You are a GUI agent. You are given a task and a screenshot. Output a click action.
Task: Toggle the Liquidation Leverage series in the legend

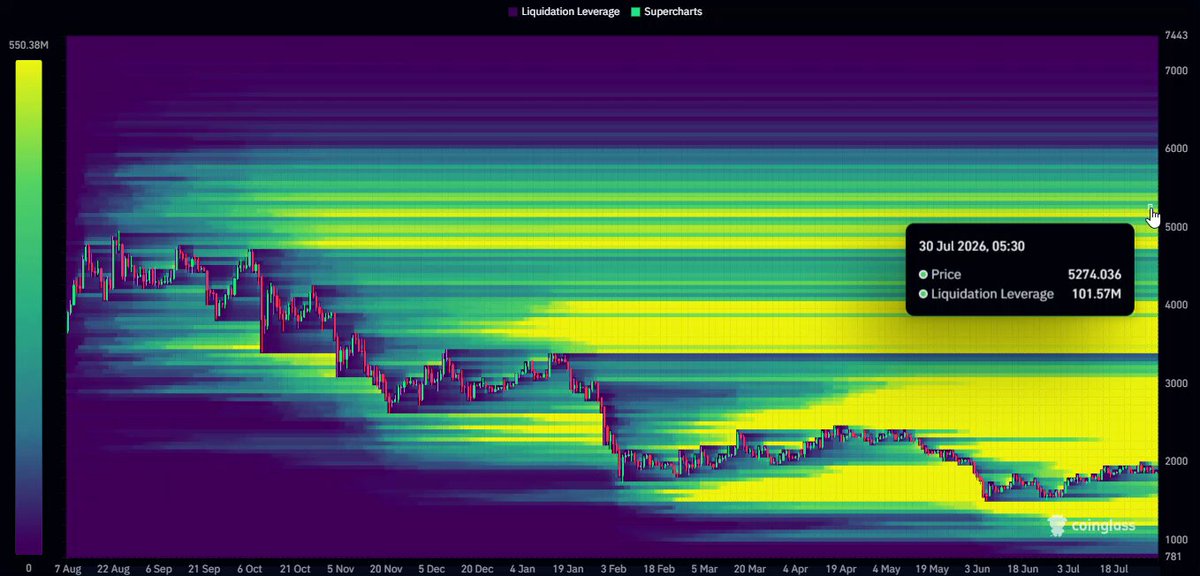563,12
